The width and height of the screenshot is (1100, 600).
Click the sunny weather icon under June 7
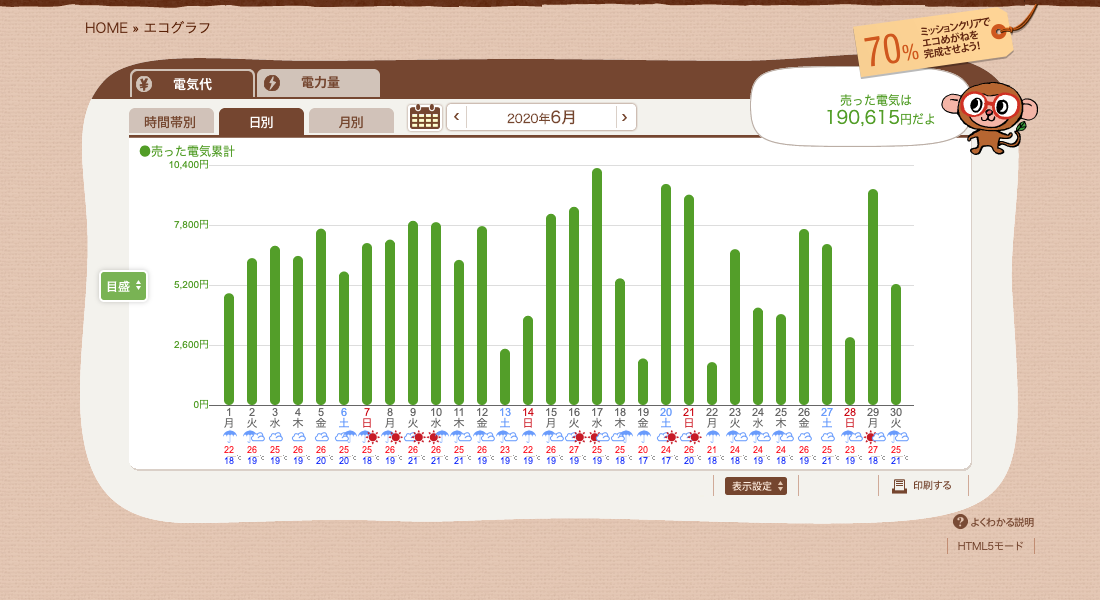click(372, 437)
